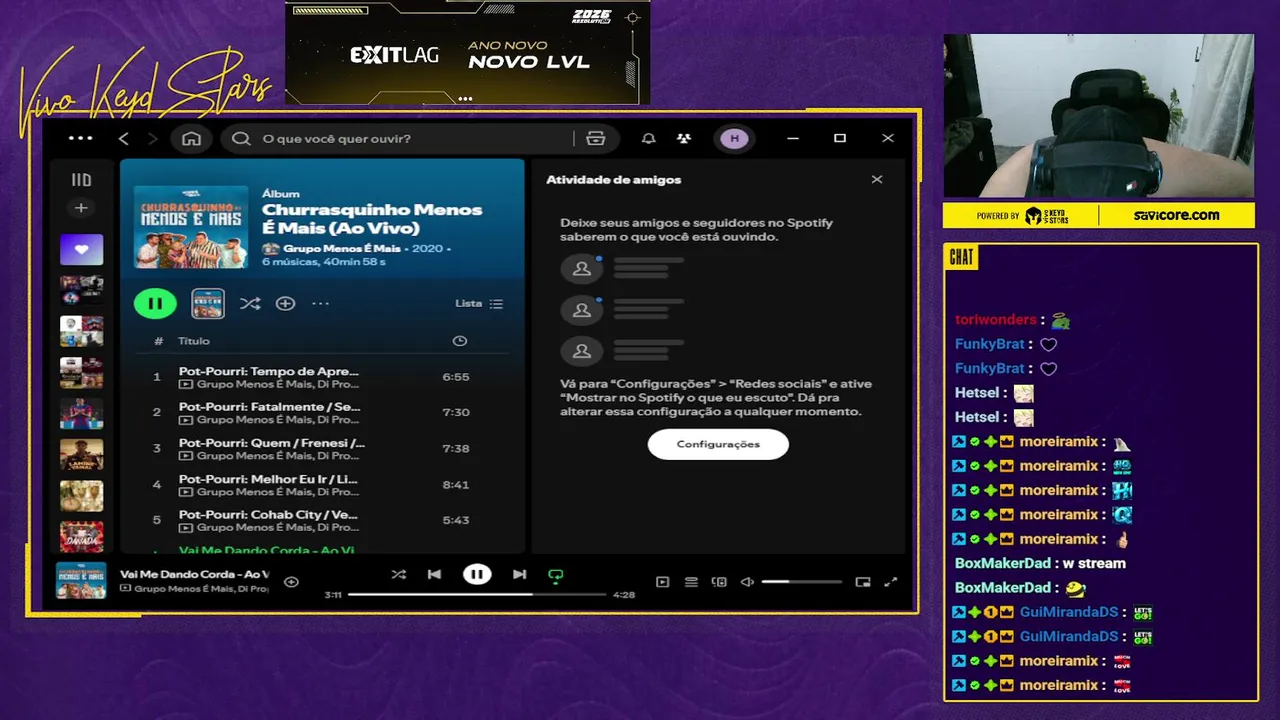Toggle shuffle in the player bar
The image size is (1280, 720).
point(398,574)
